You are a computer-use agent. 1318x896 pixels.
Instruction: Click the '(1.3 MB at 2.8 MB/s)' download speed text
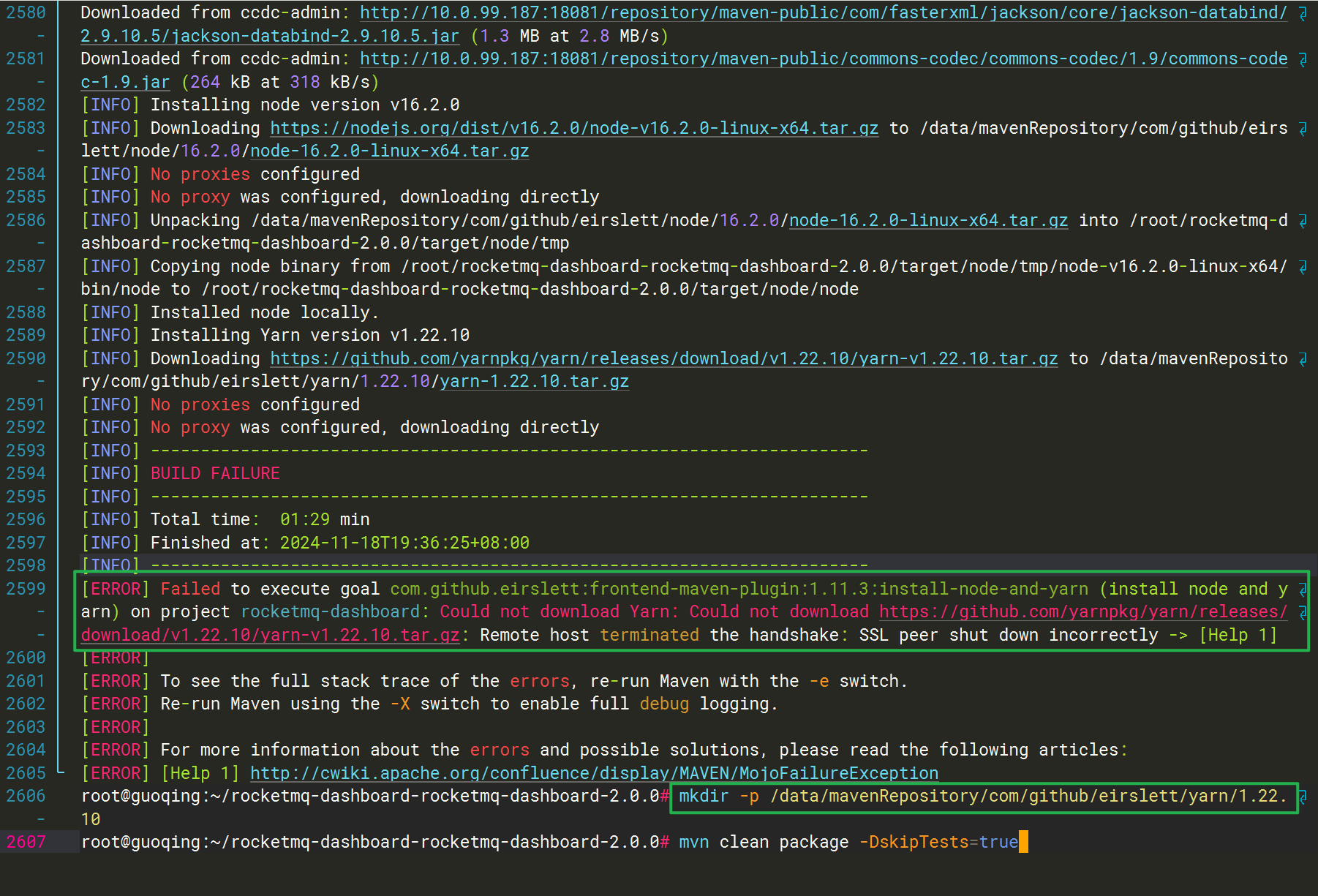pos(569,36)
